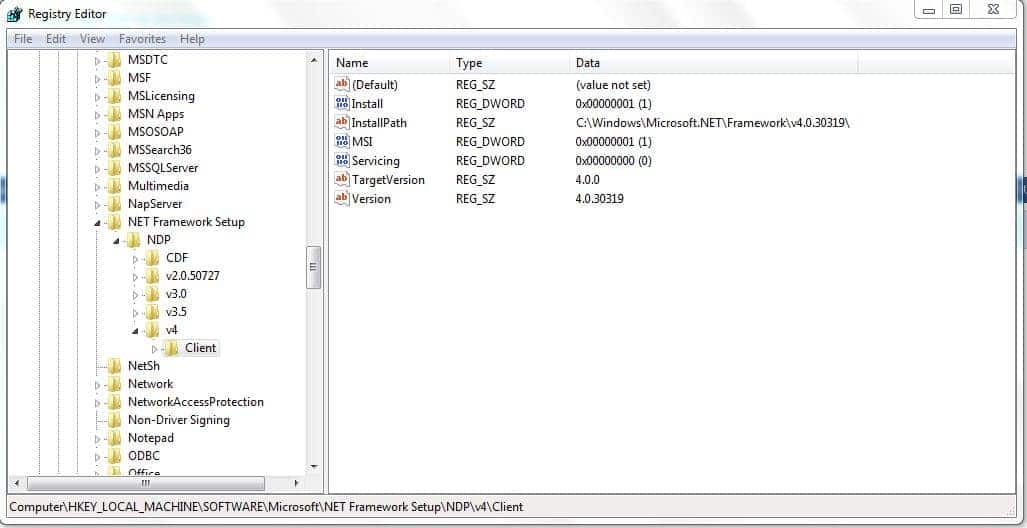Expand the CDF key
1027x528 pixels.
click(136, 259)
